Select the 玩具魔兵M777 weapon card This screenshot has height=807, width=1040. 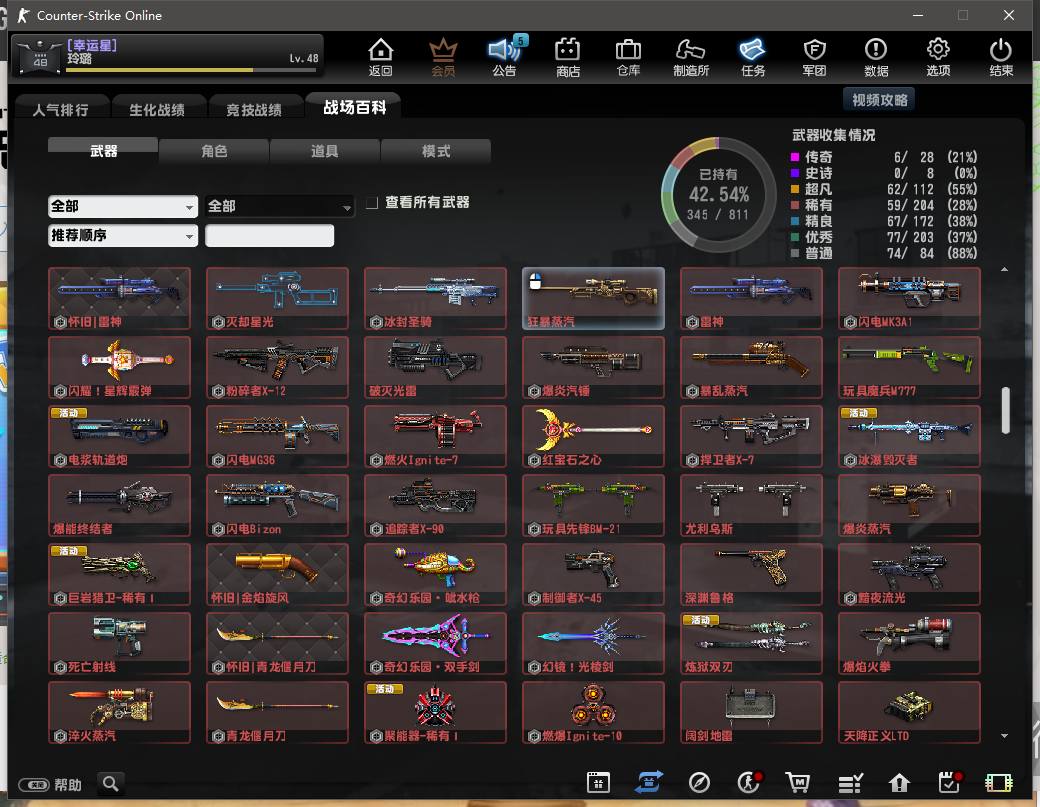coord(909,367)
